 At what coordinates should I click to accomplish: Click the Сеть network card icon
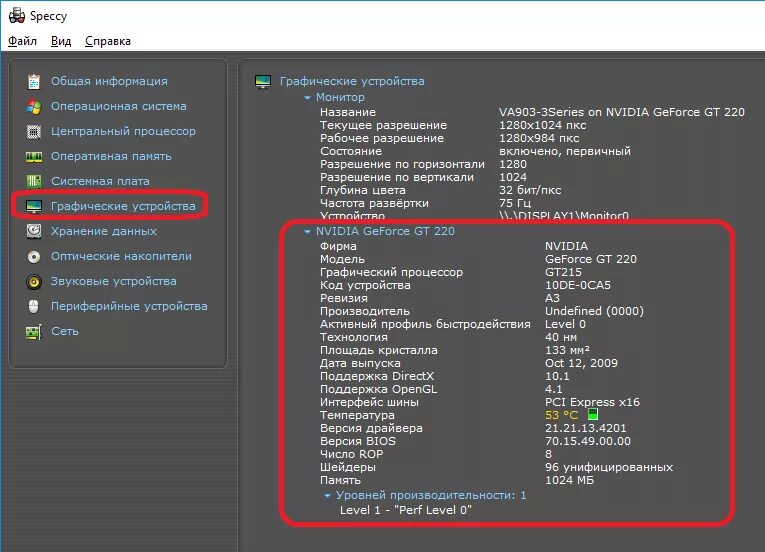point(34,332)
